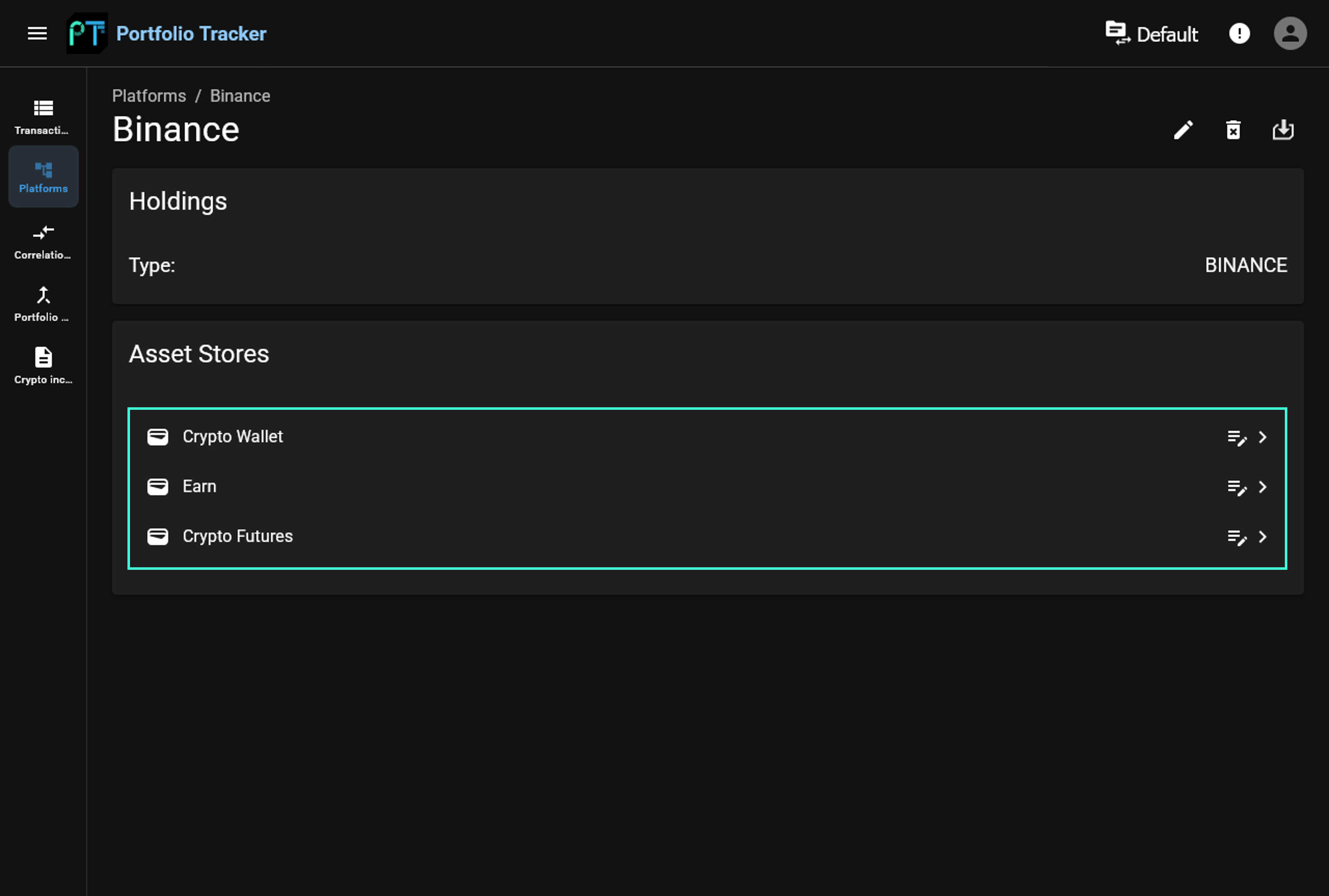Open the Default portfolio switcher
Viewport: 1329px width, 896px height.
1151,34
